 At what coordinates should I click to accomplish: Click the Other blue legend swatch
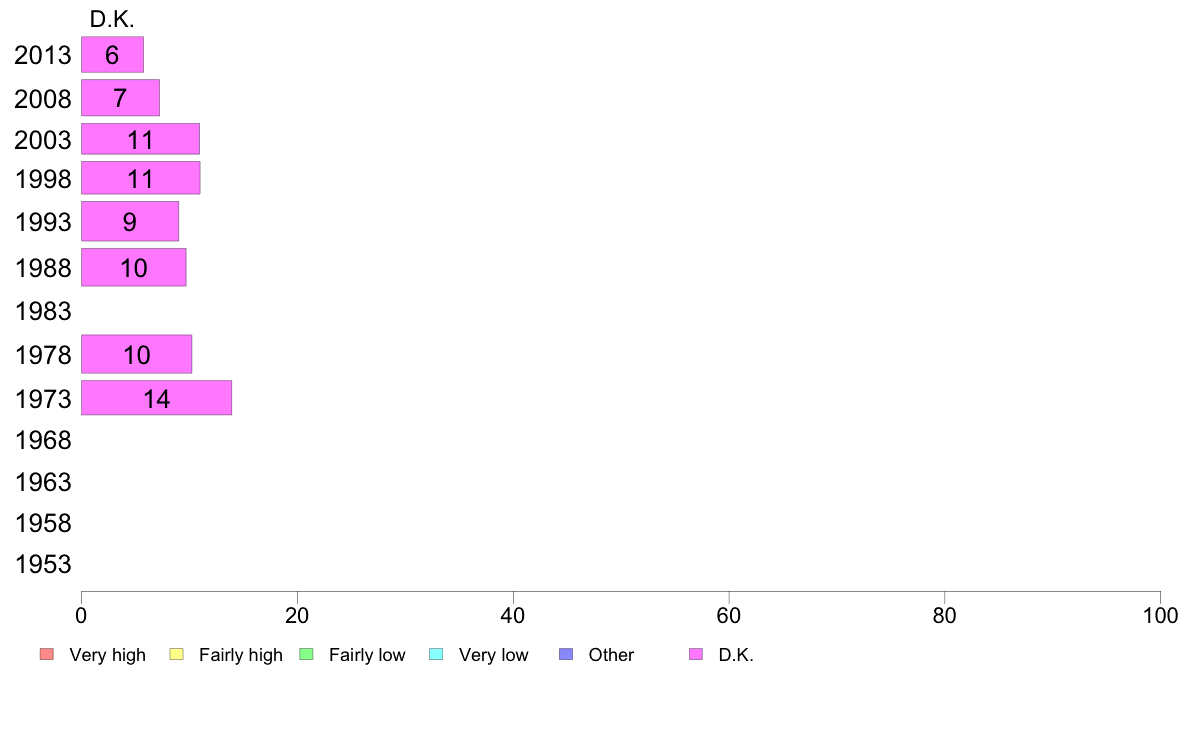pyautogui.click(x=566, y=654)
